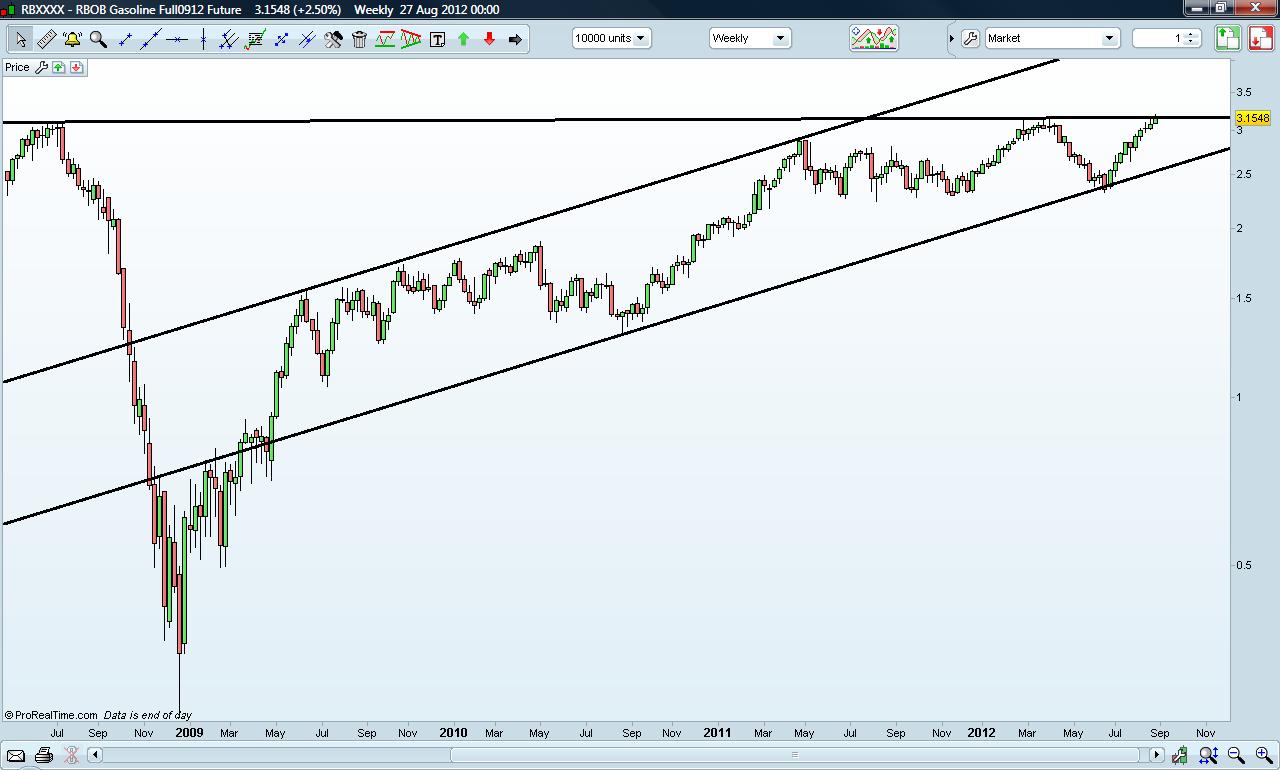The image size is (1280, 770).
Task: Click the 2010 label on time axis
Action: pyautogui.click(x=453, y=732)
